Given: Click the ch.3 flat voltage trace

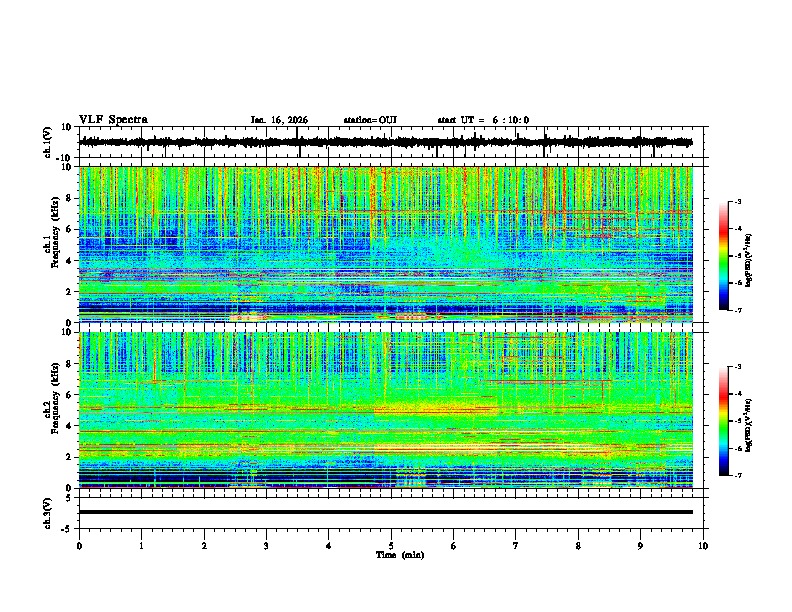Looking at the screenshot, I should [385, 512].
